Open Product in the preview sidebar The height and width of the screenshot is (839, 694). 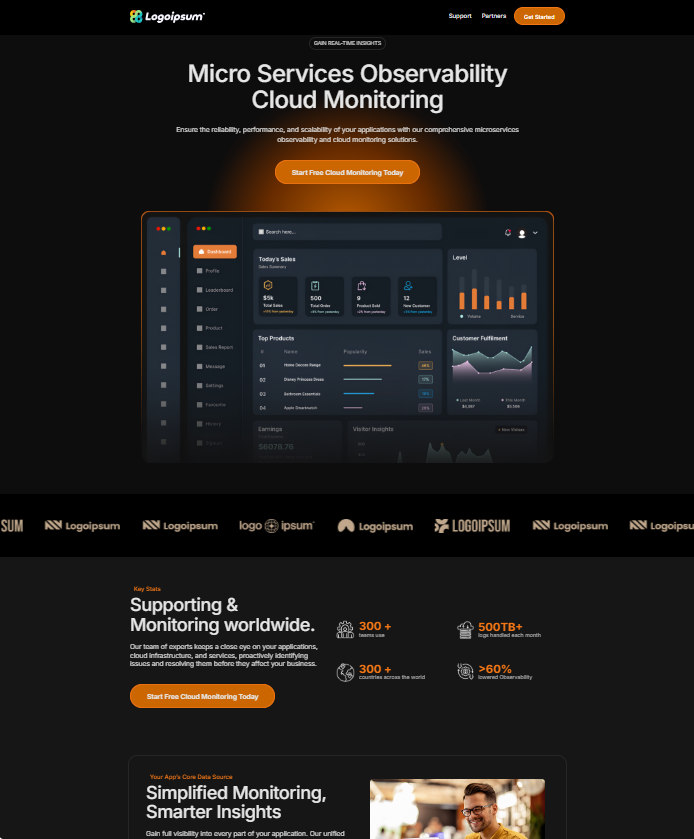click(x=209, y=328)
